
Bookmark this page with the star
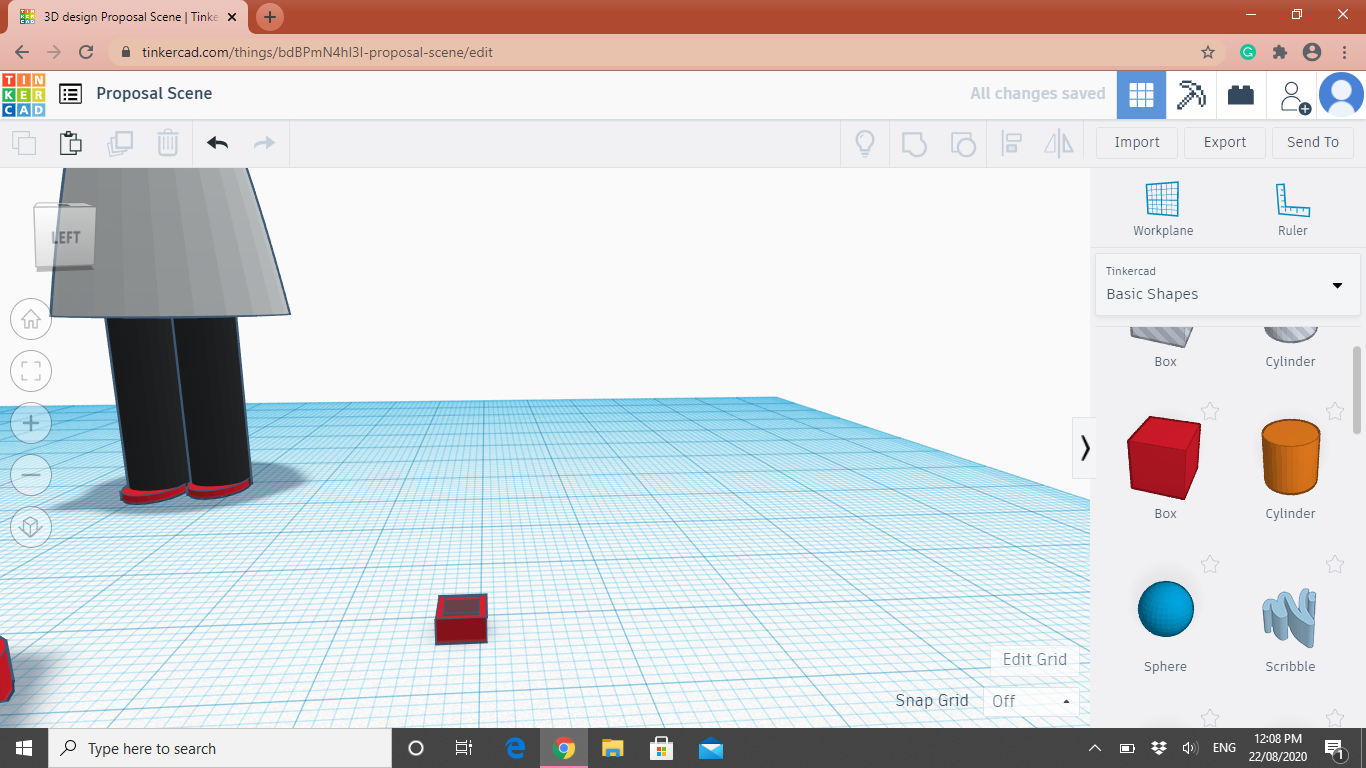click(x=1208, y=52)
